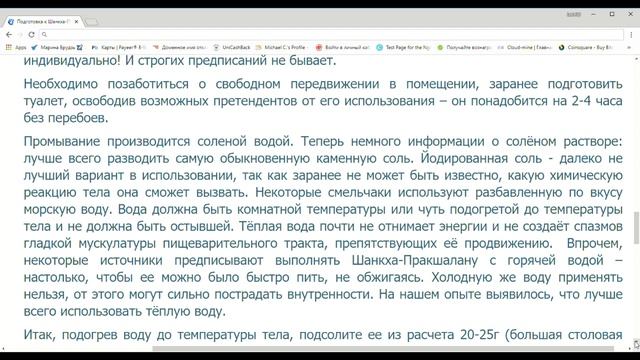Expand the bookmarks overflow chevron
This screenshot has height=360, width=640.
tap(629, 47)
